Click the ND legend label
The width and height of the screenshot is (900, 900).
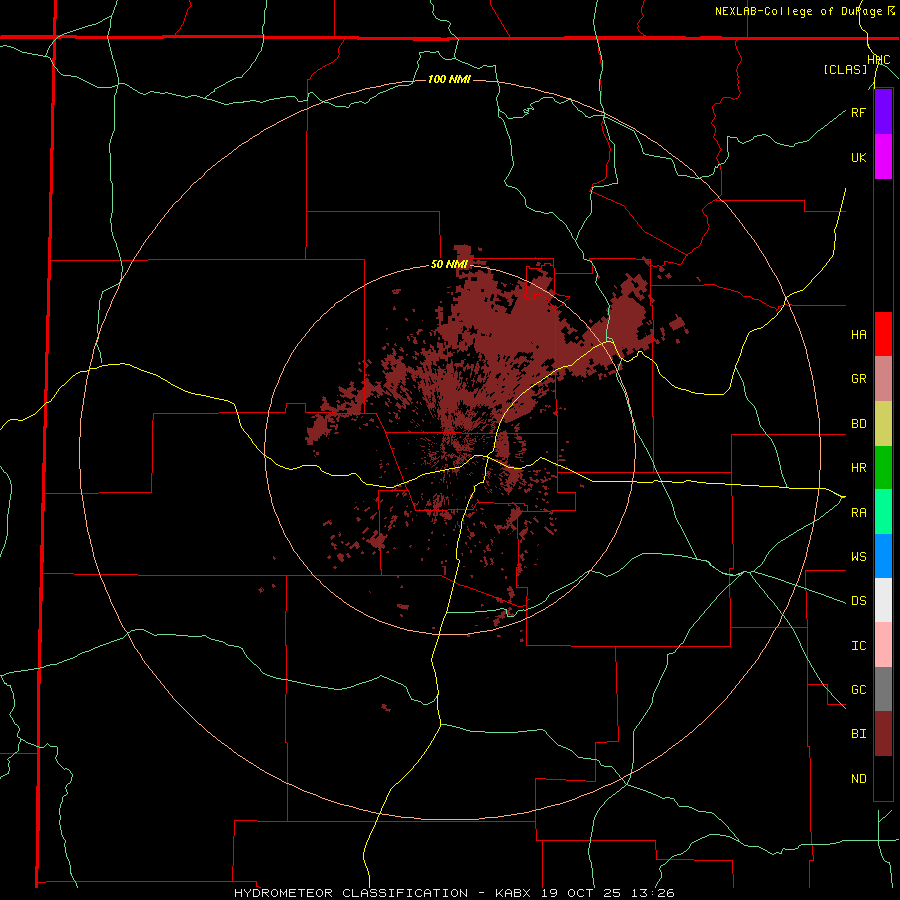[x=858, y=779]
